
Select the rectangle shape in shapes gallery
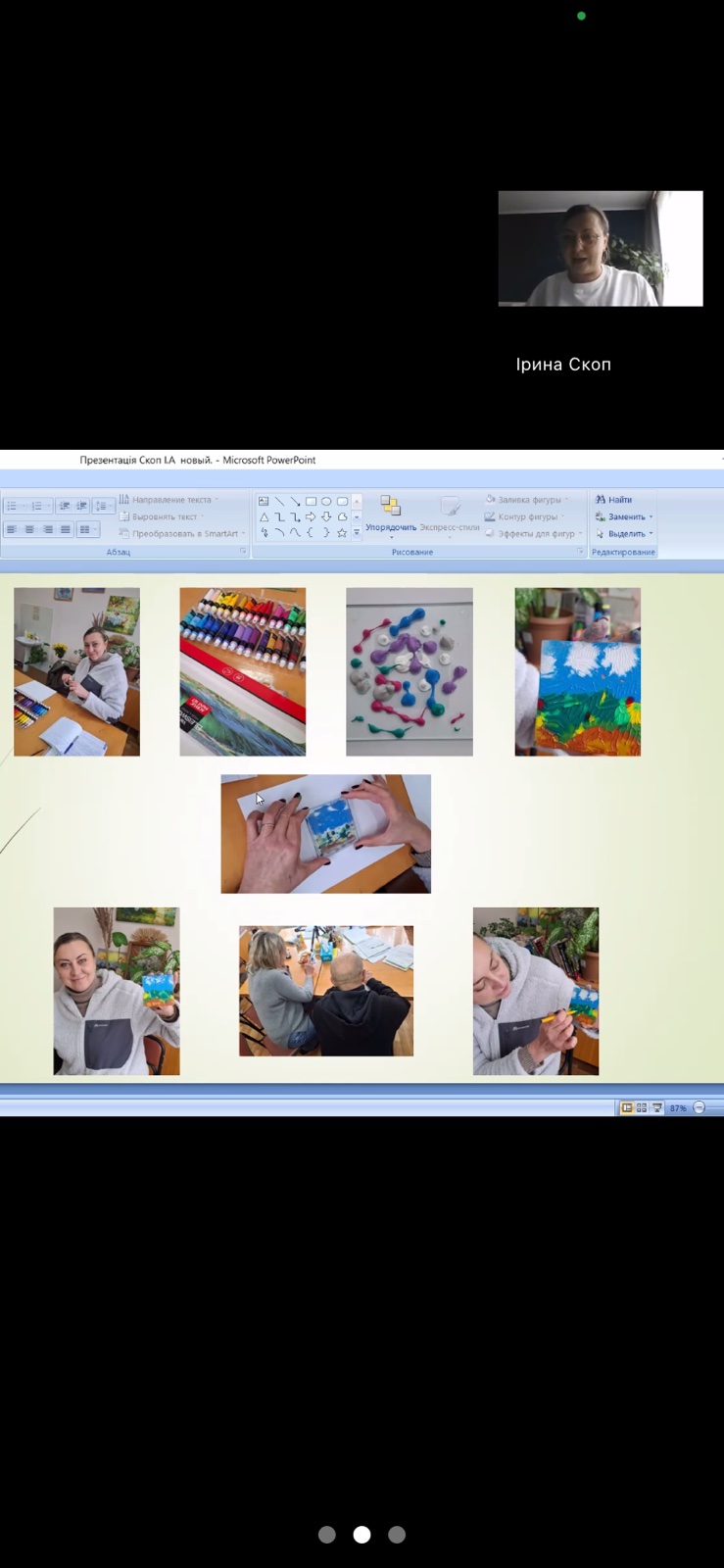311,501
